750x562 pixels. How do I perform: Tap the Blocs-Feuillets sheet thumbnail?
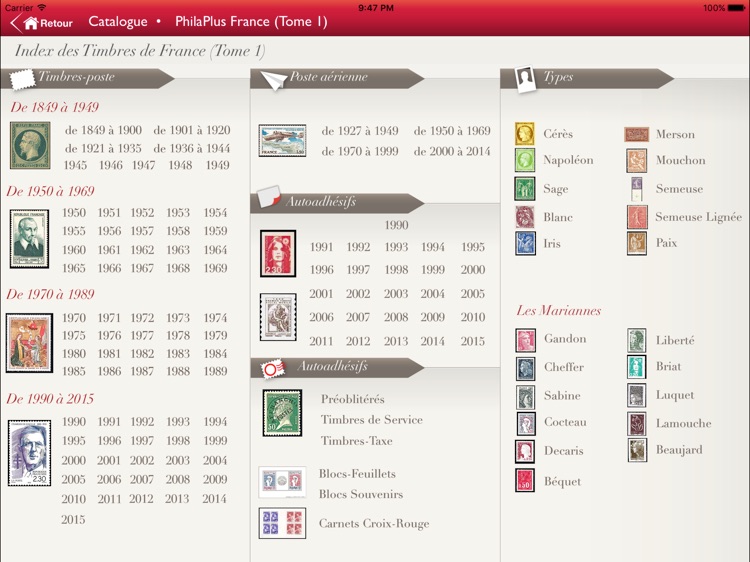(x=282, y=482)
